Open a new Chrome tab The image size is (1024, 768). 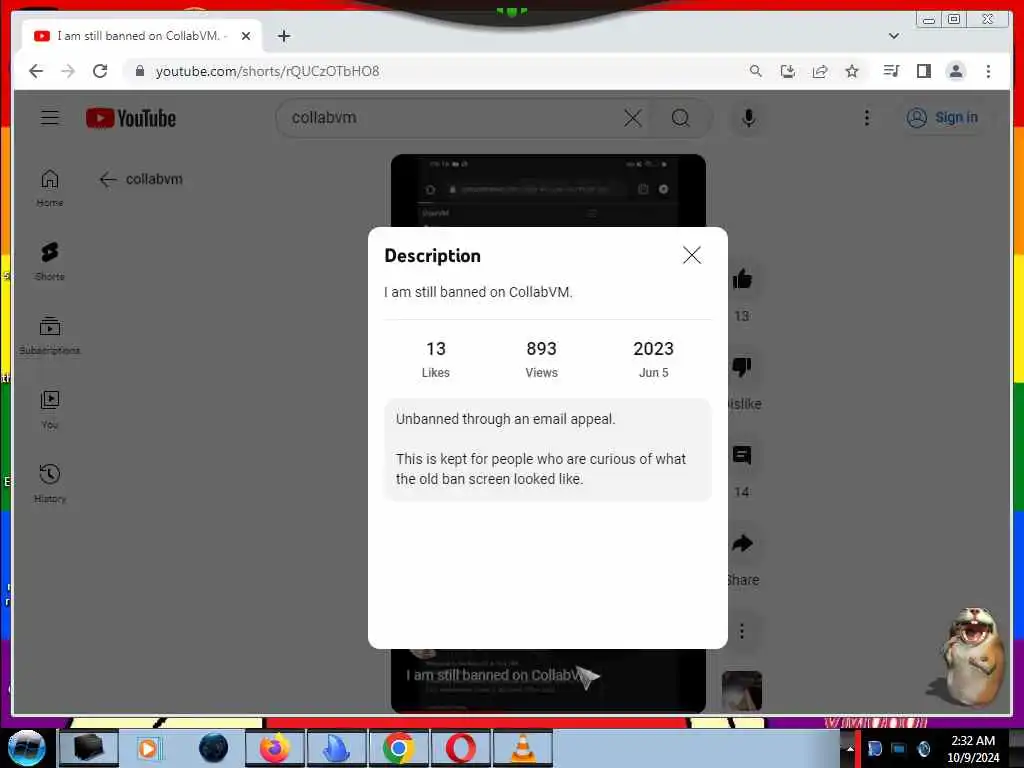(x=283, y=36)
